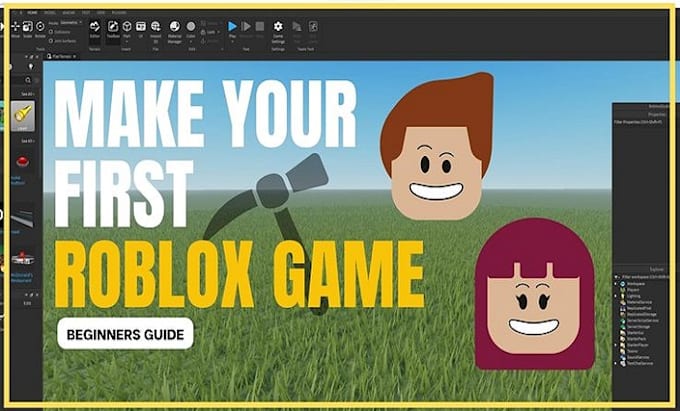Click the Import 3D icon

(x=156, y=26)
